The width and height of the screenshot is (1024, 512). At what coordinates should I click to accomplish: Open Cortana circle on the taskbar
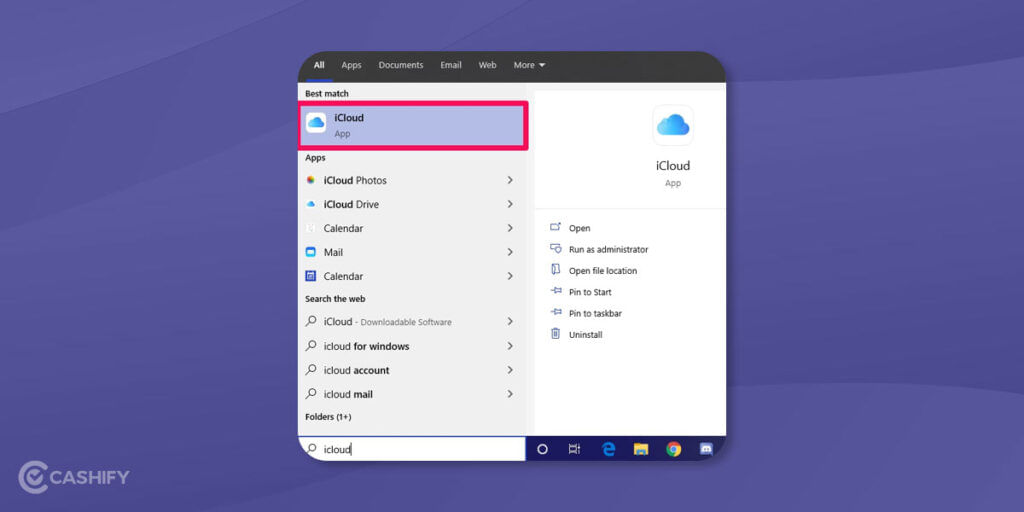542,449
